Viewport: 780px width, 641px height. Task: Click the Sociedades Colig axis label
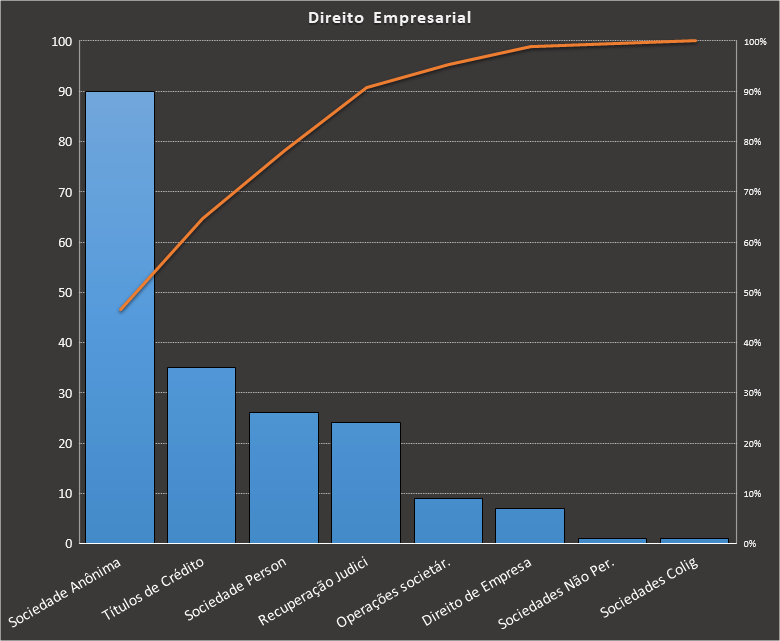649,586
